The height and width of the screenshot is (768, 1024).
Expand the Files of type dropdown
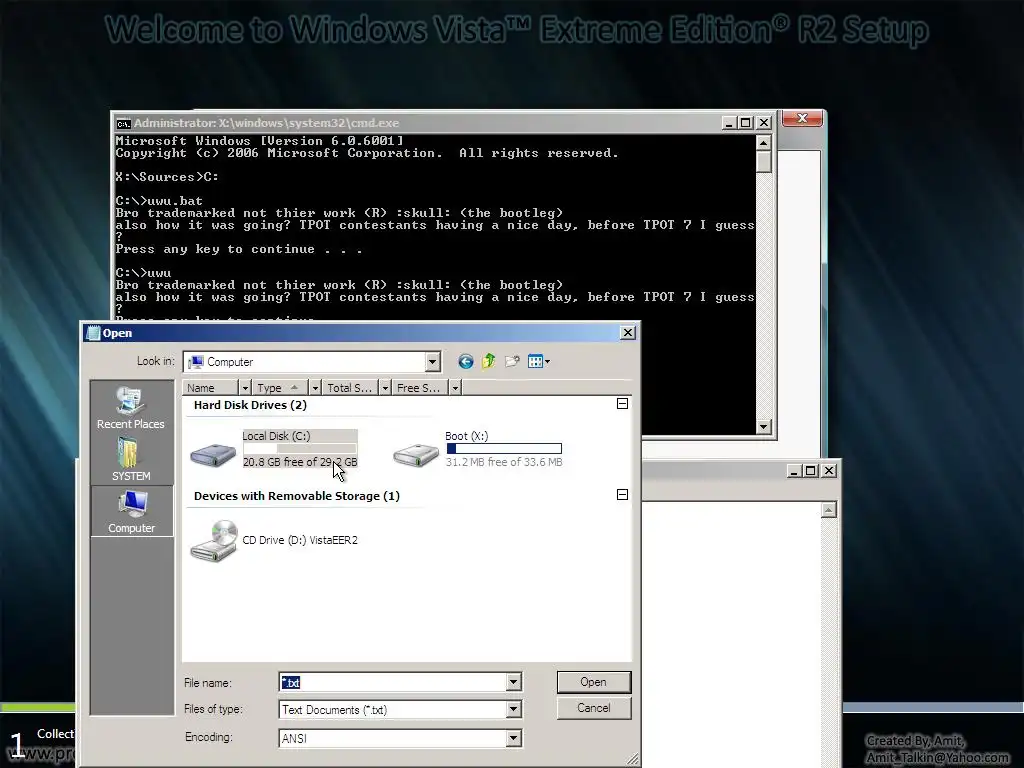point(513,709)
